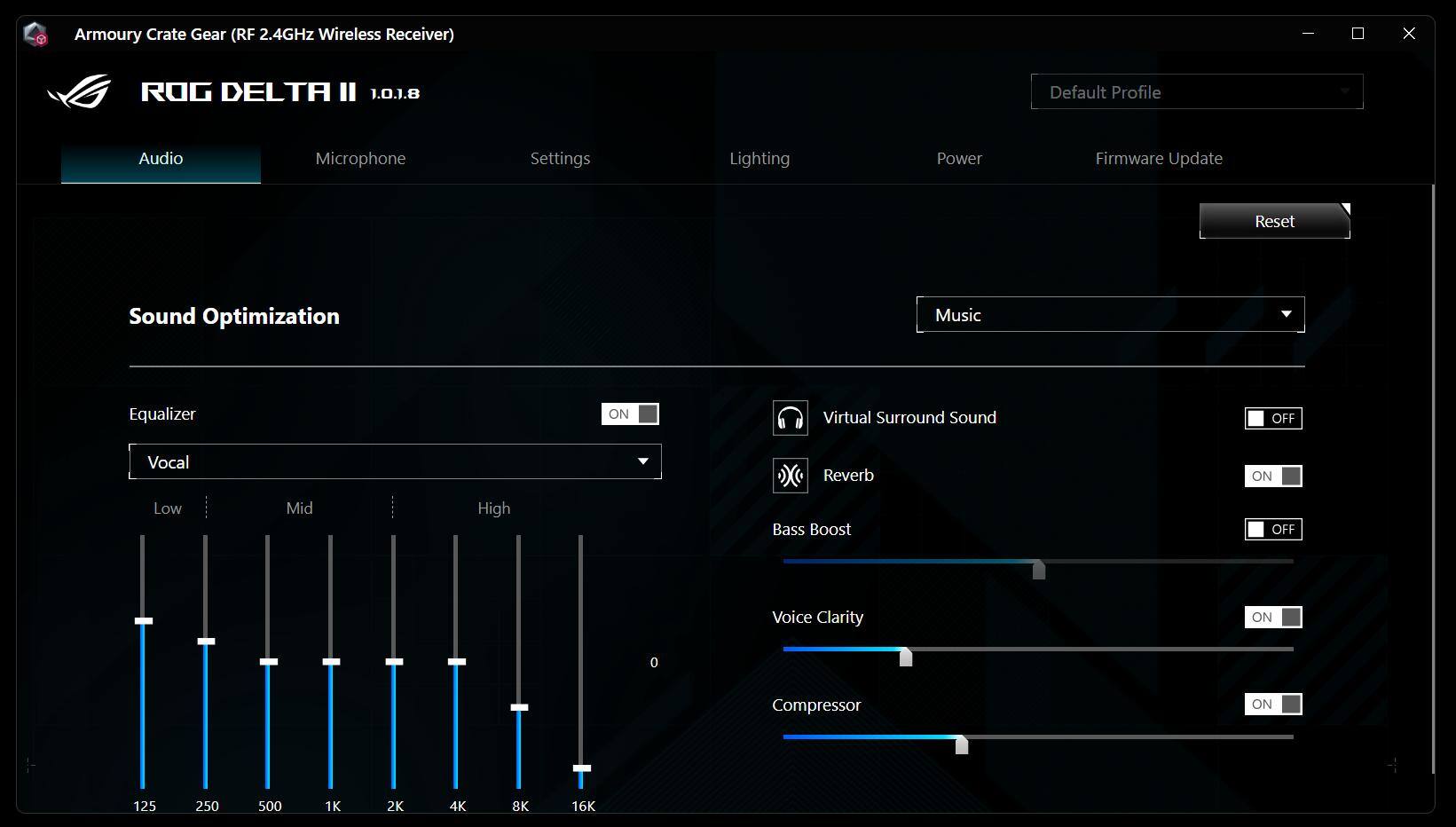Turn off the Equalizer toggle
The width and height of the screenshot is (1456, 827).
tap(630, 414)
